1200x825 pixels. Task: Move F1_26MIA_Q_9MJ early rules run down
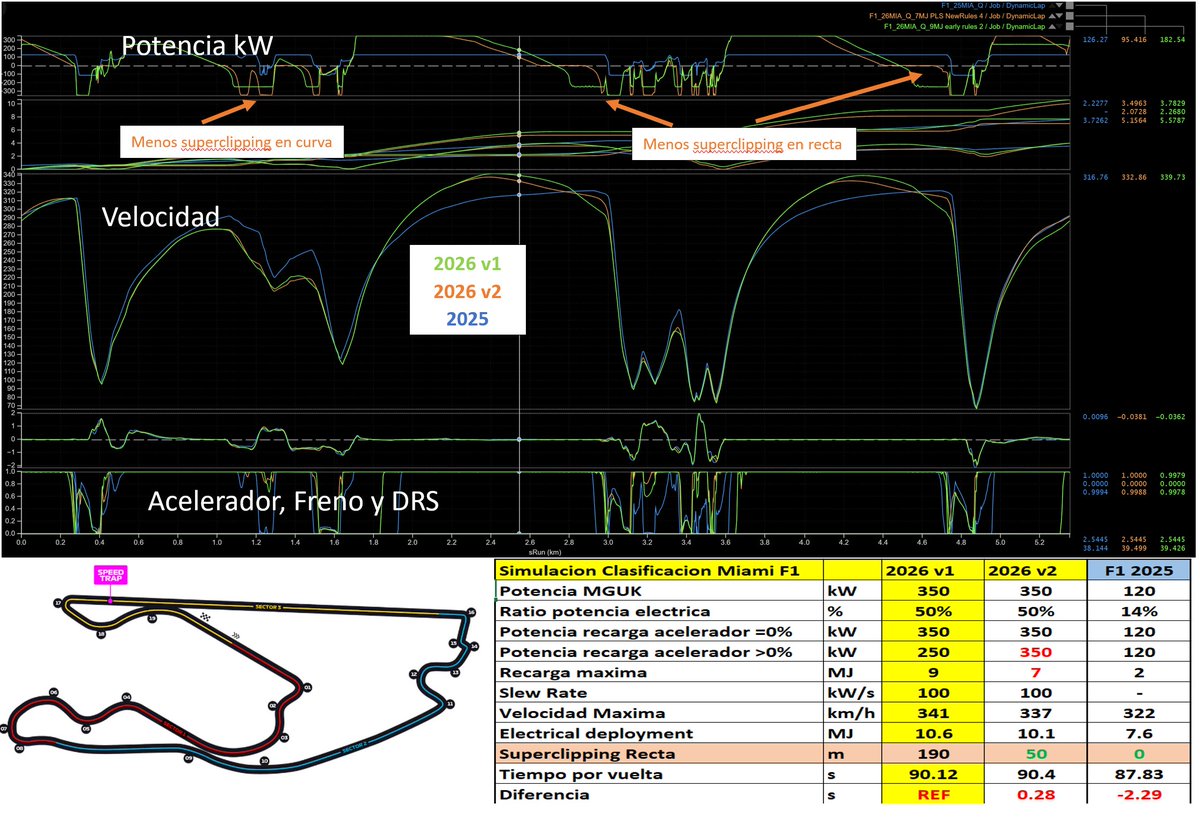1060,26
